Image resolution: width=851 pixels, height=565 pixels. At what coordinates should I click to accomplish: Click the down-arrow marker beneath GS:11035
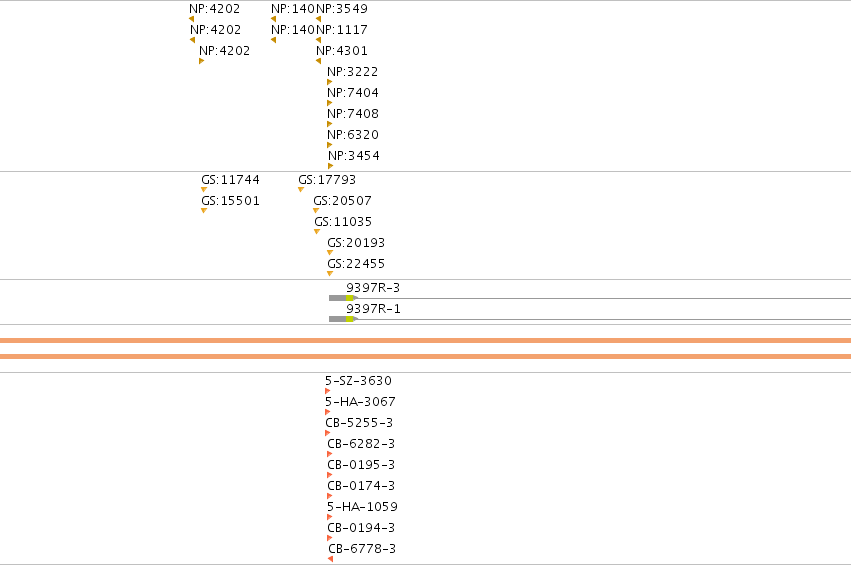pos(317,232)
